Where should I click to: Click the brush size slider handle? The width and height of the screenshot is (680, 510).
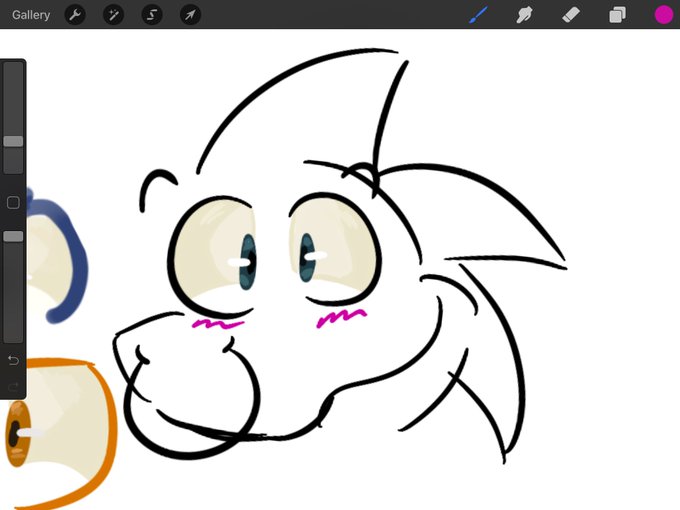coord(13,141)
